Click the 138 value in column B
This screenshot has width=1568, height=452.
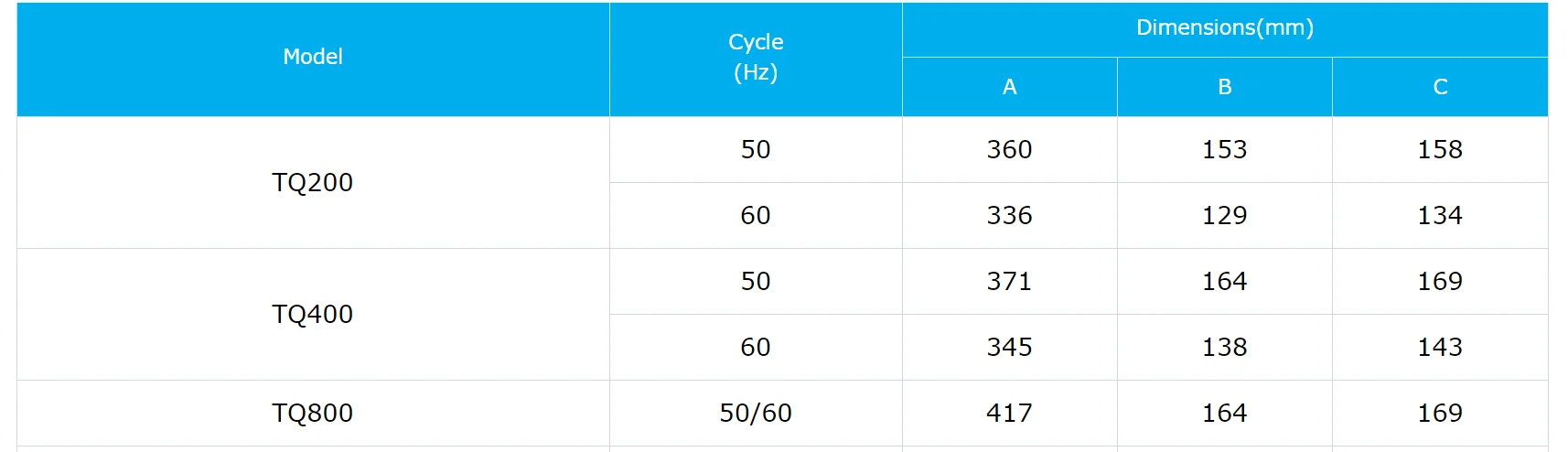pos(1225,347)
